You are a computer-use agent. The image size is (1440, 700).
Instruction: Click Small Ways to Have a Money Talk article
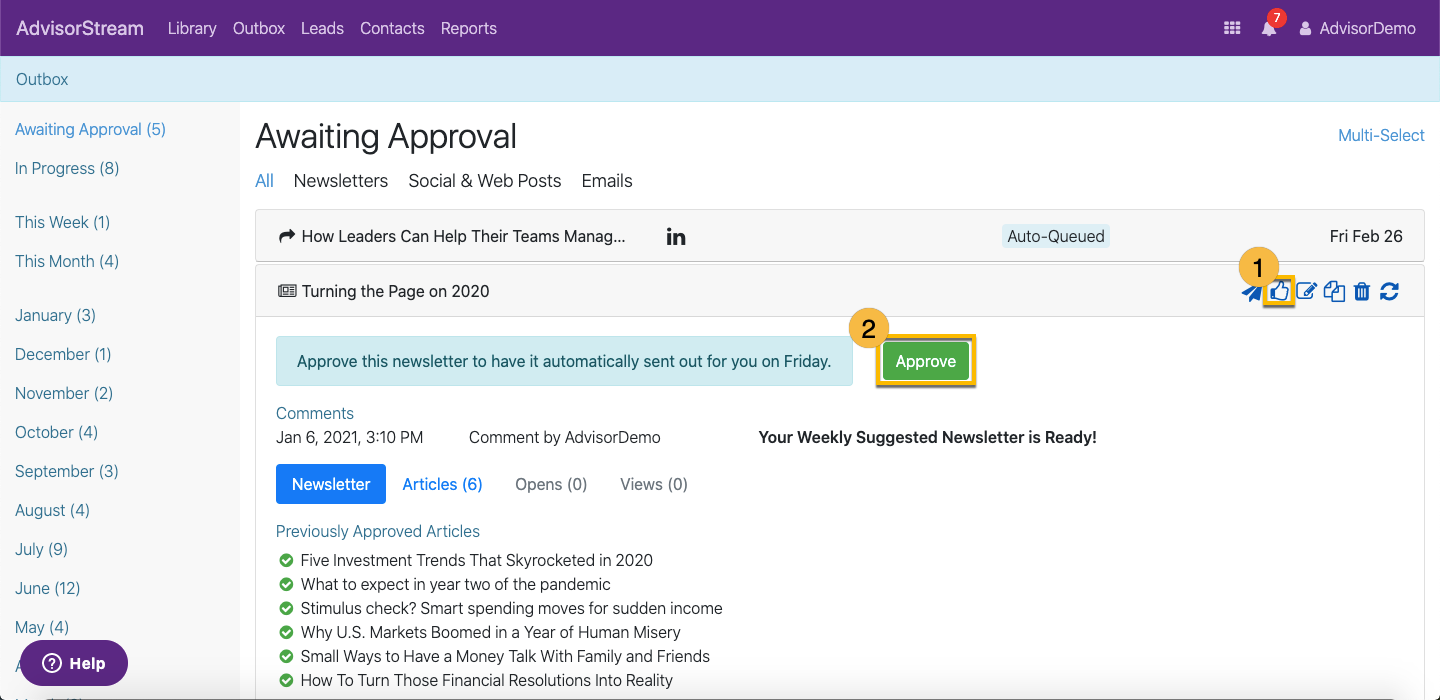click(x=505, y=656)
